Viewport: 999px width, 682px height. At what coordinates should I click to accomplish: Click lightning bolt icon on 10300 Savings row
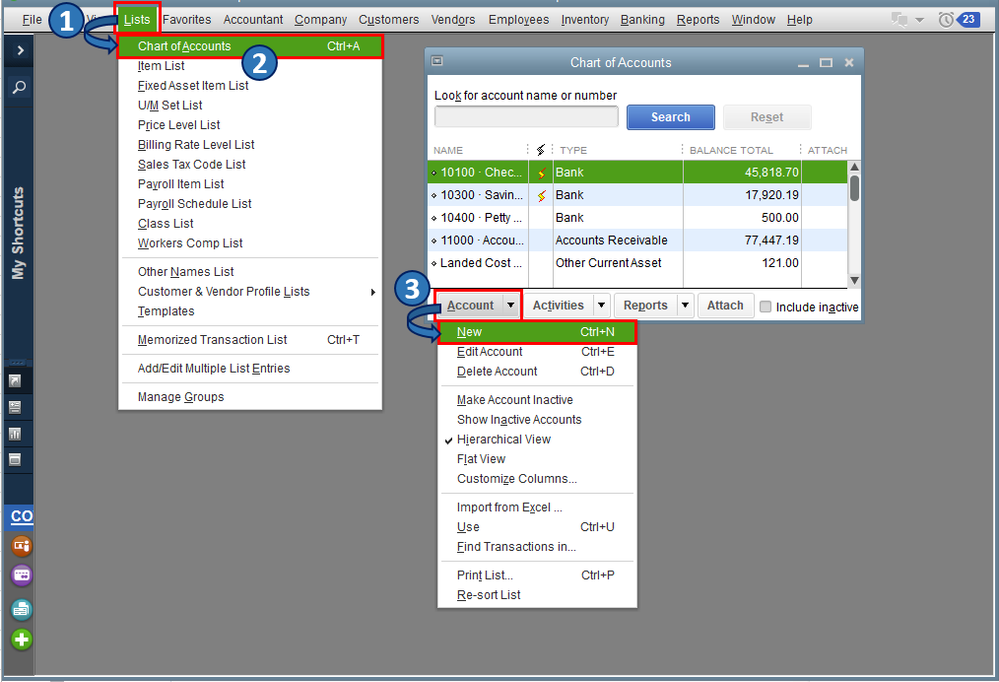coord(541,196)
